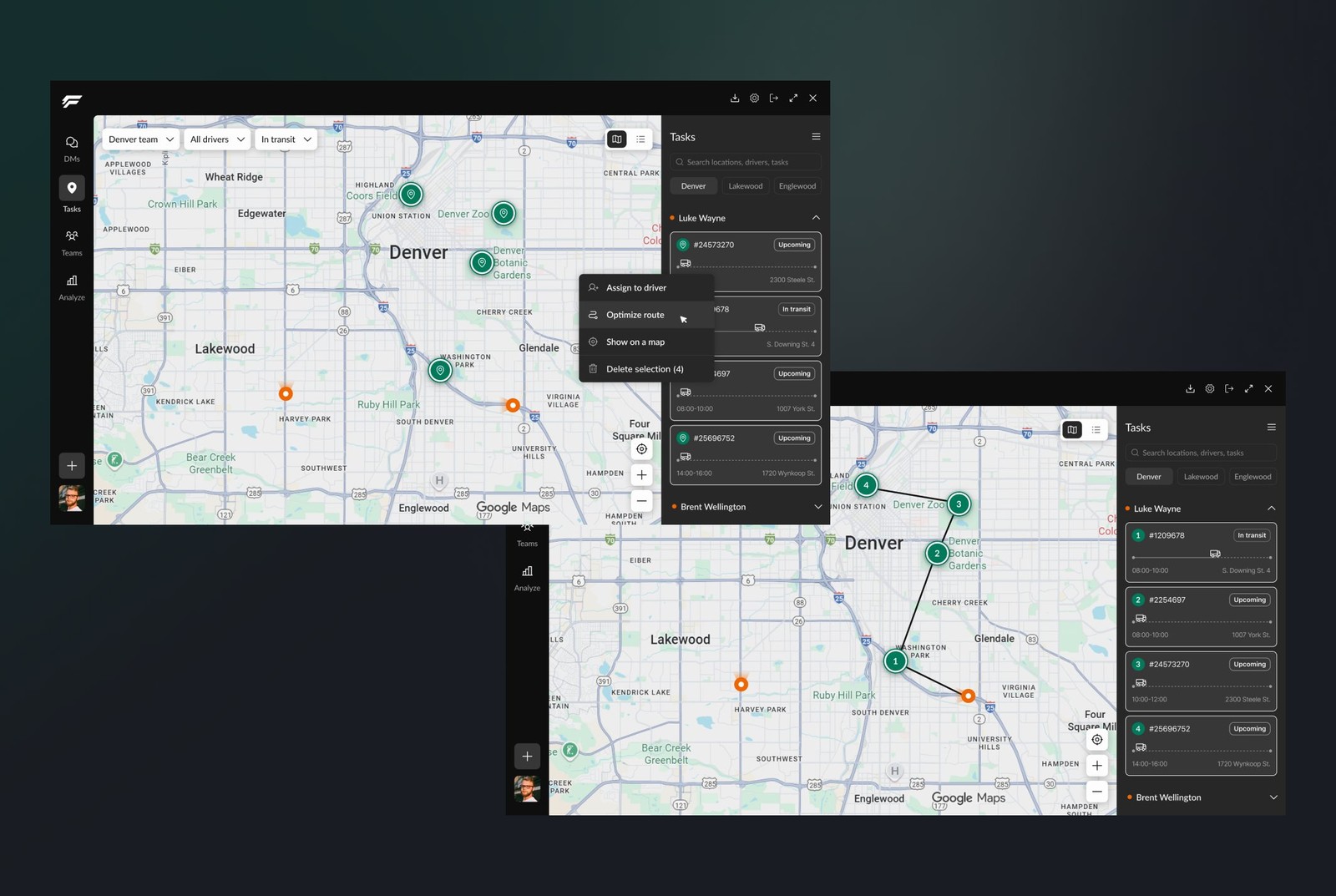Screen dimensions: 1336x896
Task: Open the DMs panel in the sidebar
Action: (71, 148)
